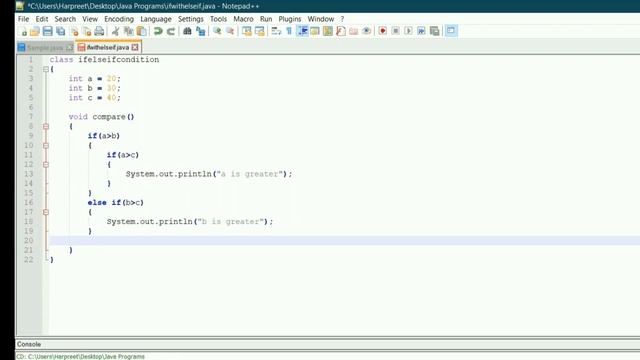This screenshot has width=640, height=360.
Task: Click the Print toolbar icon
Action: [x=99, y=31]
